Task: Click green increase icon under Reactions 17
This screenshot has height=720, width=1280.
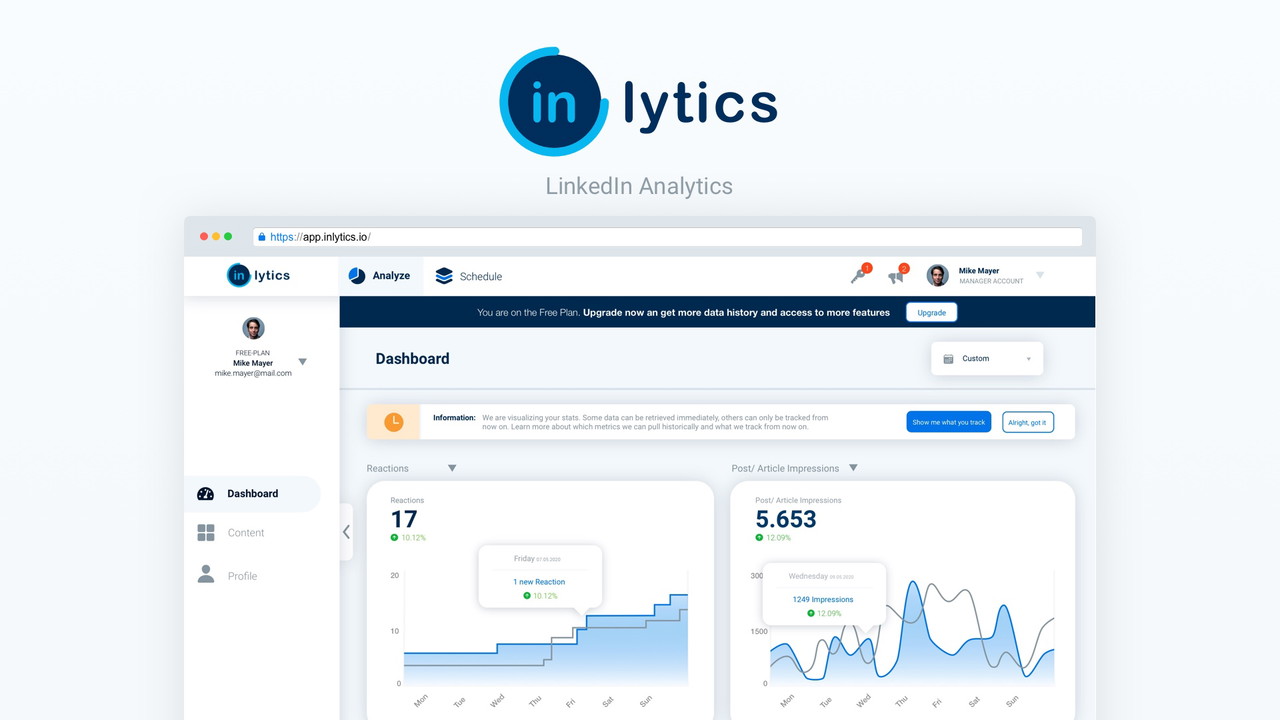Action: (x=395, y=538)
